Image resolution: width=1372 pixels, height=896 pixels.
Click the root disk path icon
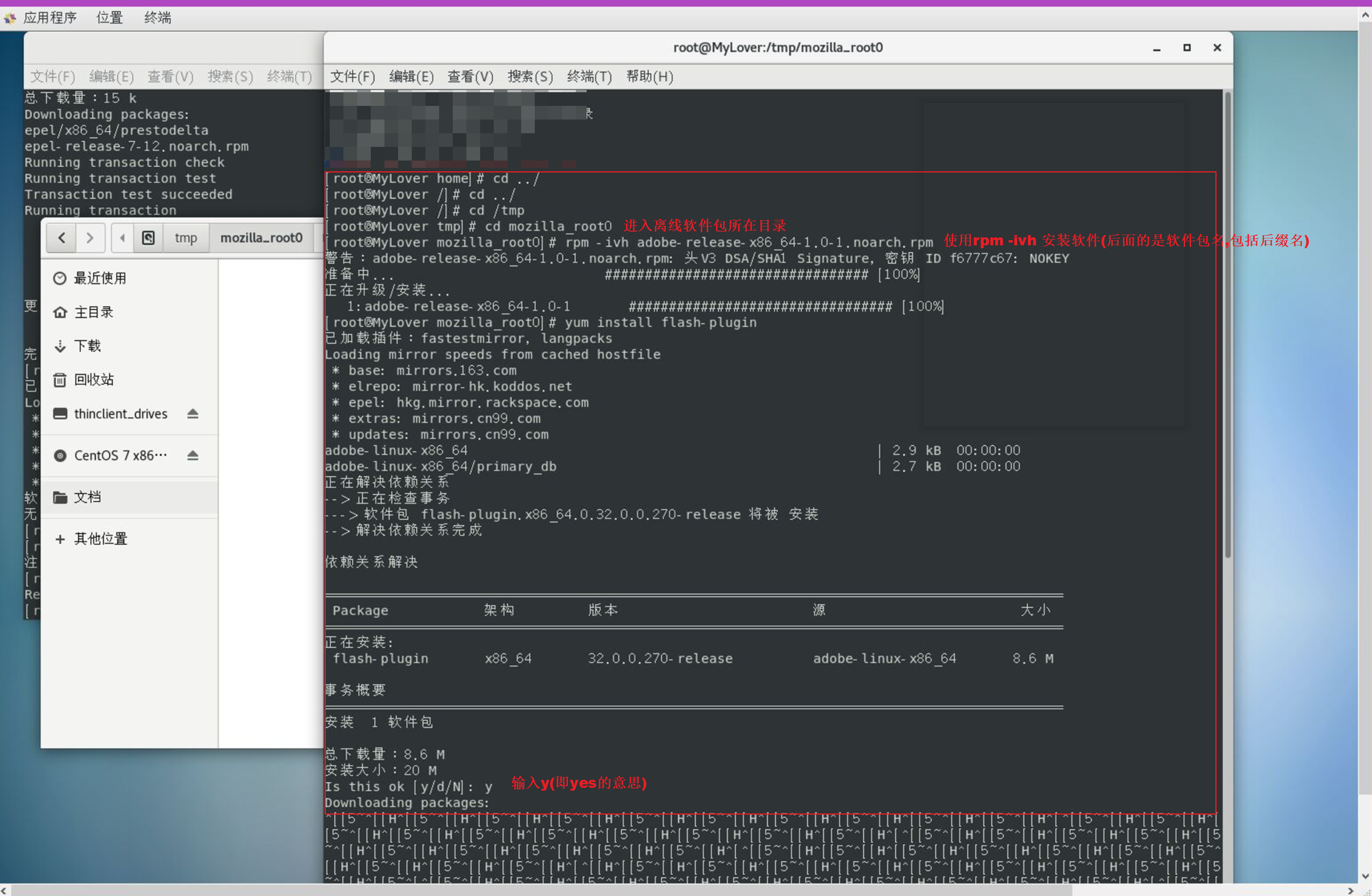coord(148,238)
